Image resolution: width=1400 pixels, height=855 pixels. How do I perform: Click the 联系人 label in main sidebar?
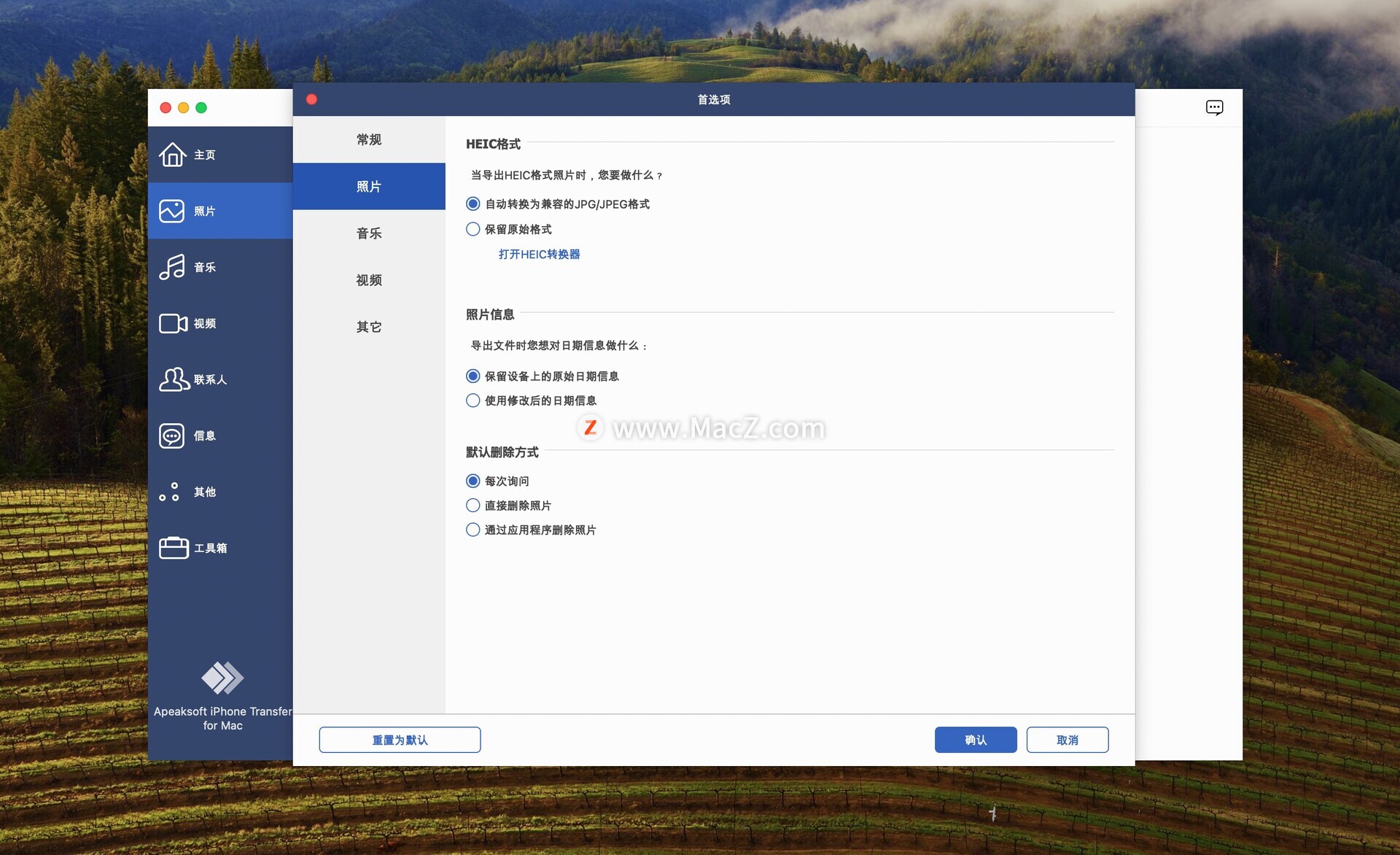point(211,379)
